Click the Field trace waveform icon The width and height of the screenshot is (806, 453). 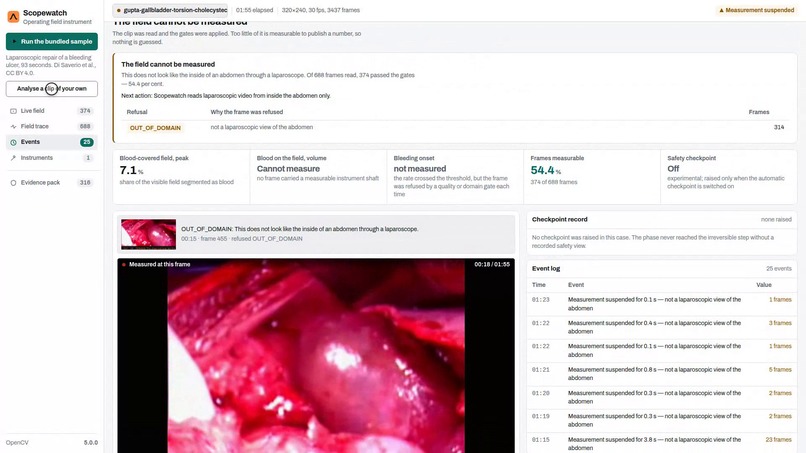[13, 126]
